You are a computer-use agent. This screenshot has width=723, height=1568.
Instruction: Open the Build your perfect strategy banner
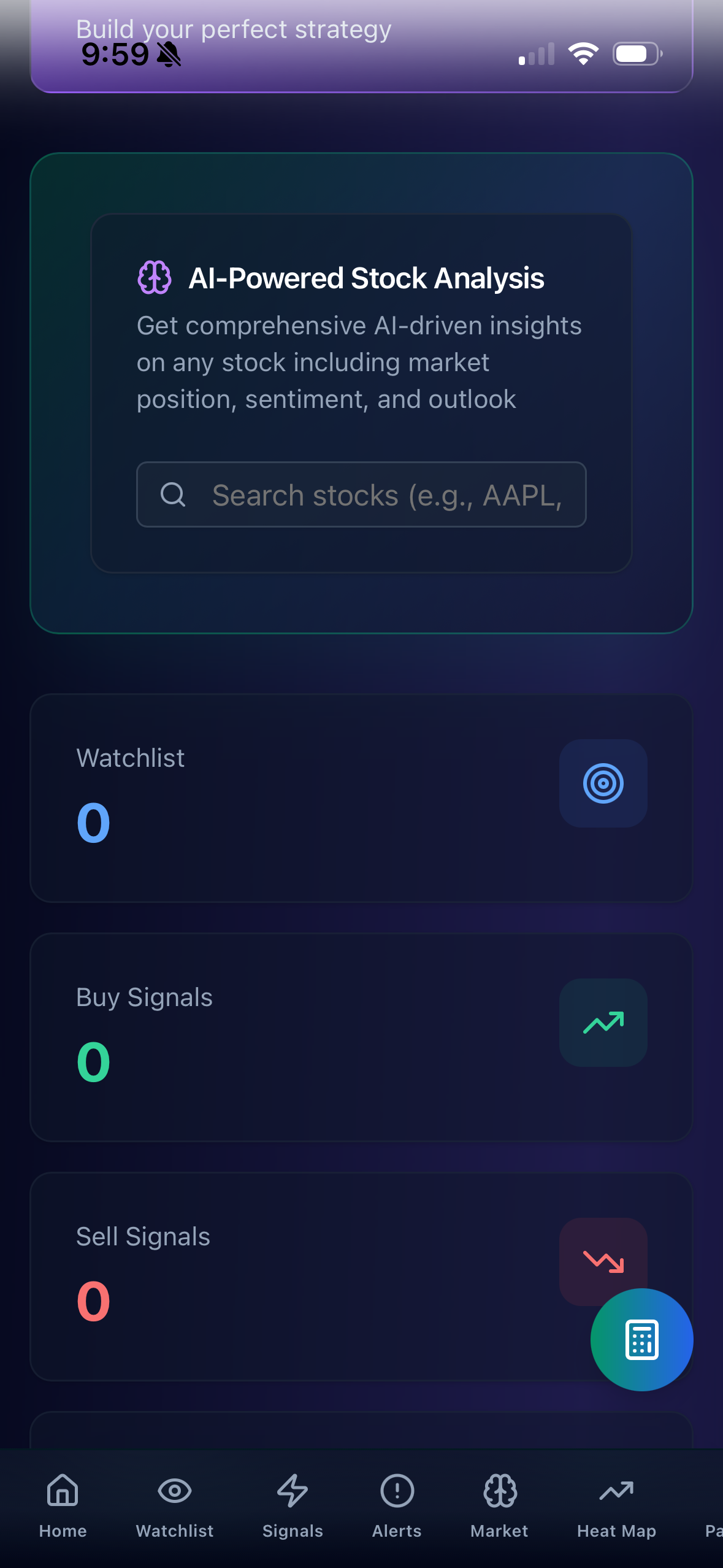click(233, 28)
